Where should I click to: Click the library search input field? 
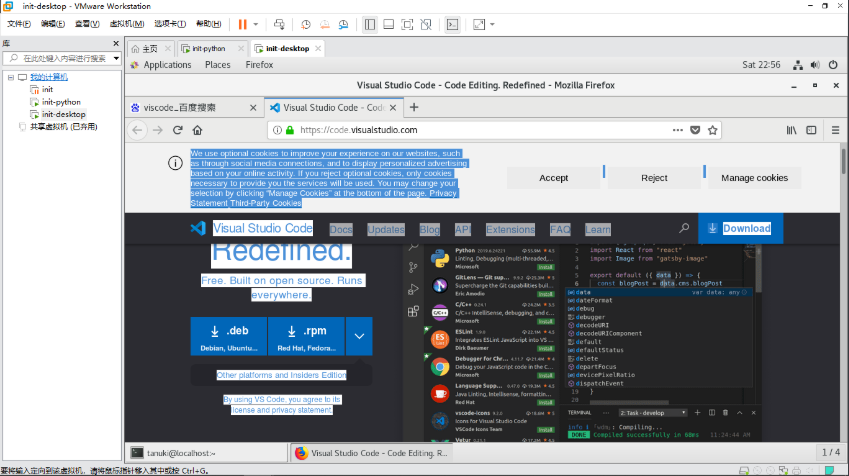click(x=60, y=58)
